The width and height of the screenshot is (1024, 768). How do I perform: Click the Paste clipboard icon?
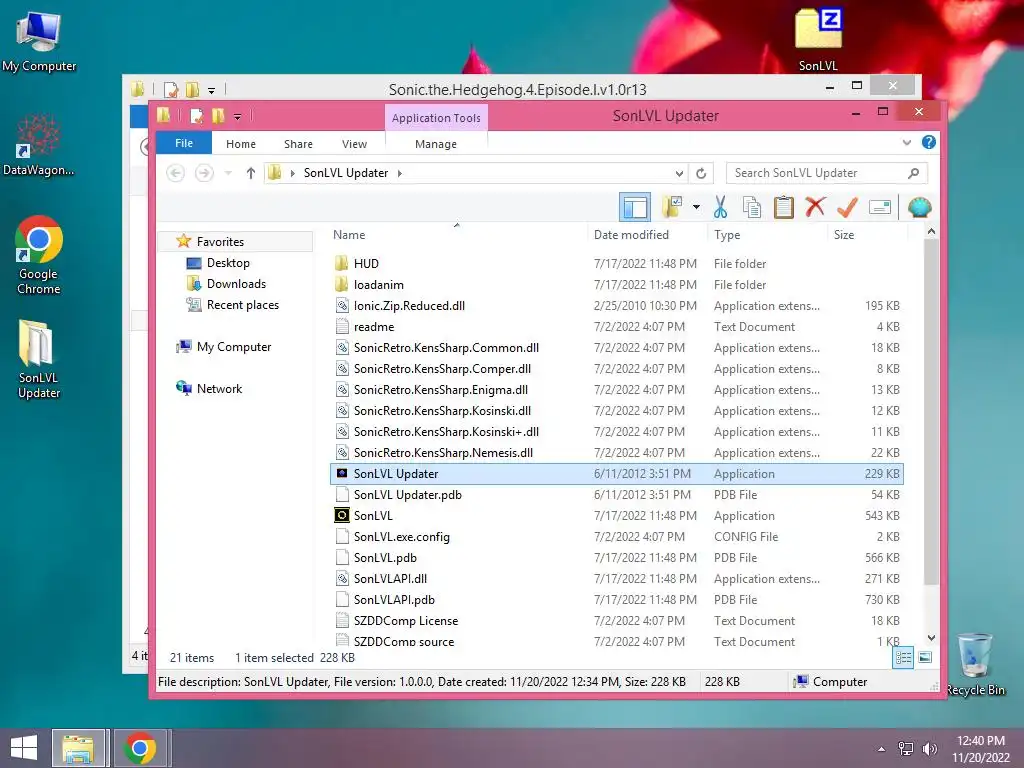tap(784, 208)
